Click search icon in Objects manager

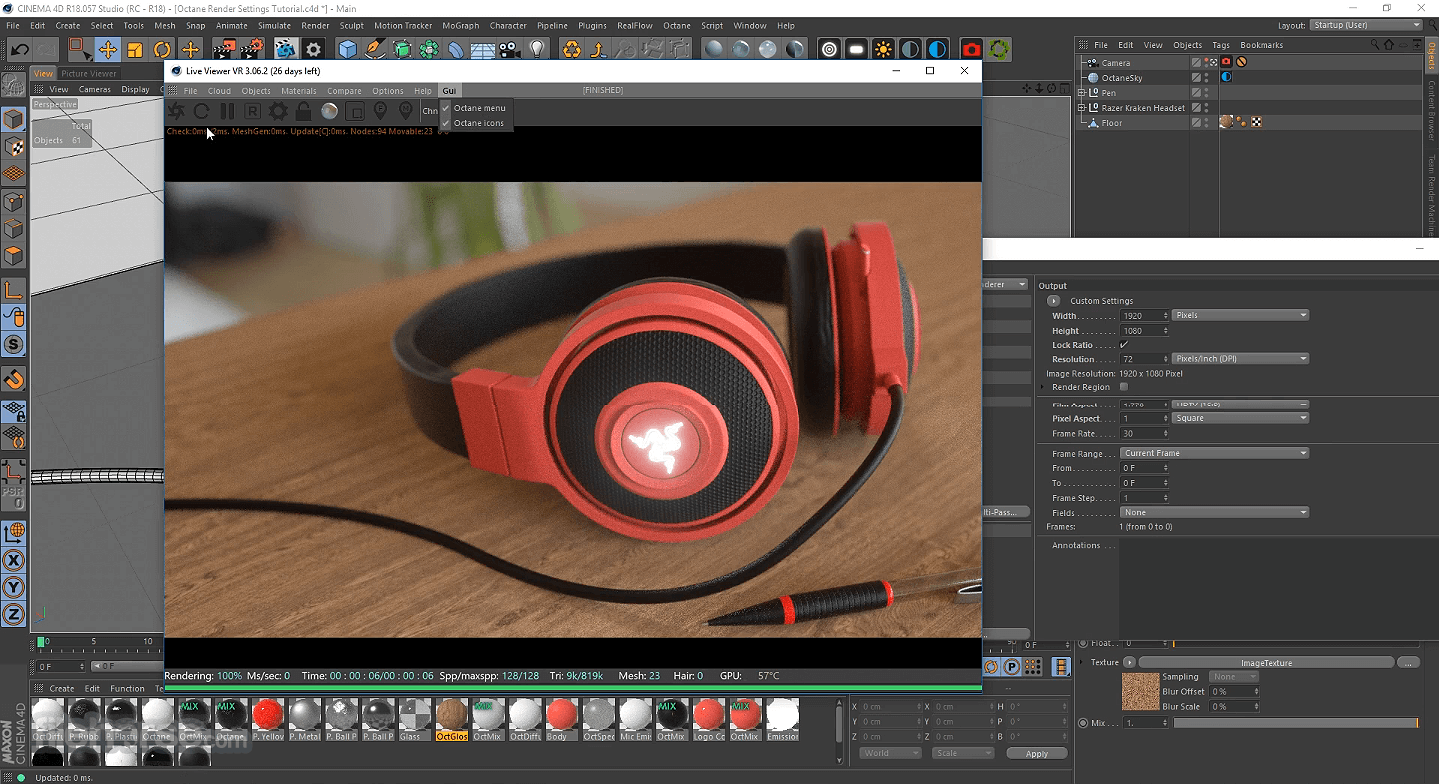(1376, 45)
